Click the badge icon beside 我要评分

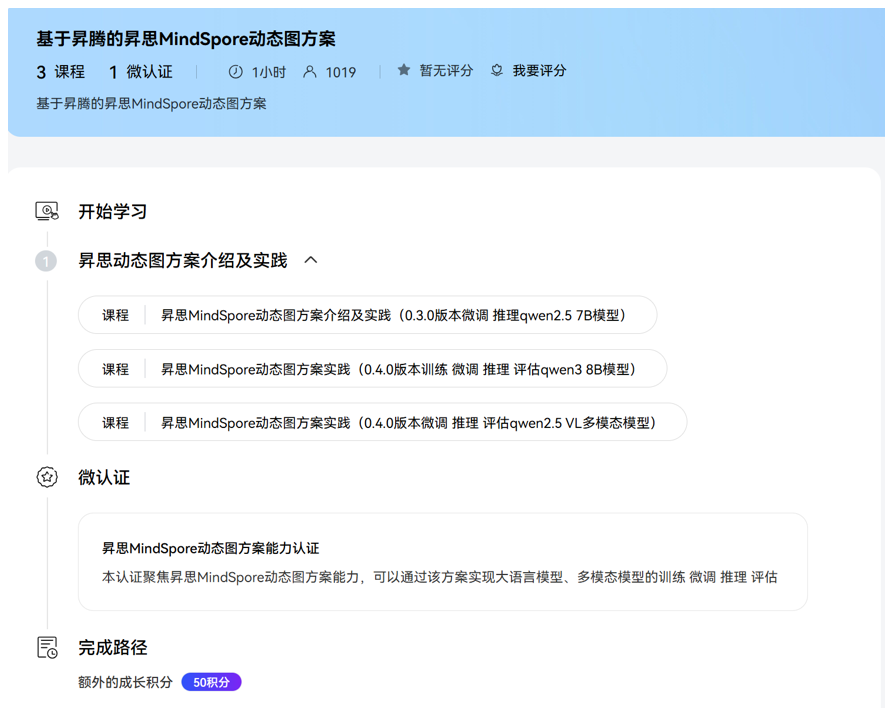tap(497, 70)
